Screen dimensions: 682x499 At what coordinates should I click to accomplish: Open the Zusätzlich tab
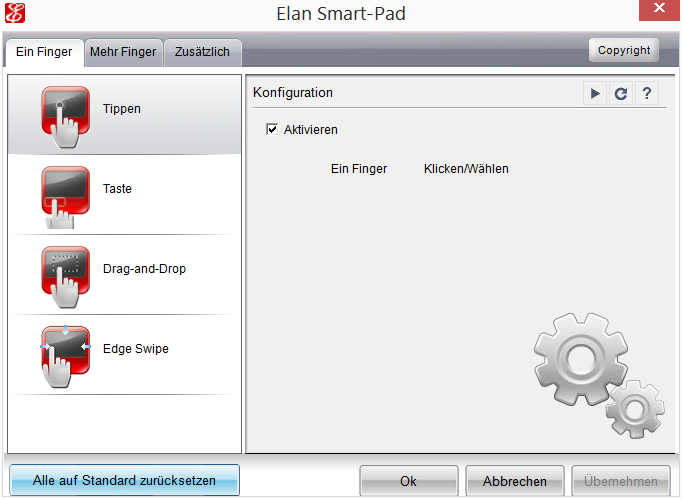coord(202,52)
